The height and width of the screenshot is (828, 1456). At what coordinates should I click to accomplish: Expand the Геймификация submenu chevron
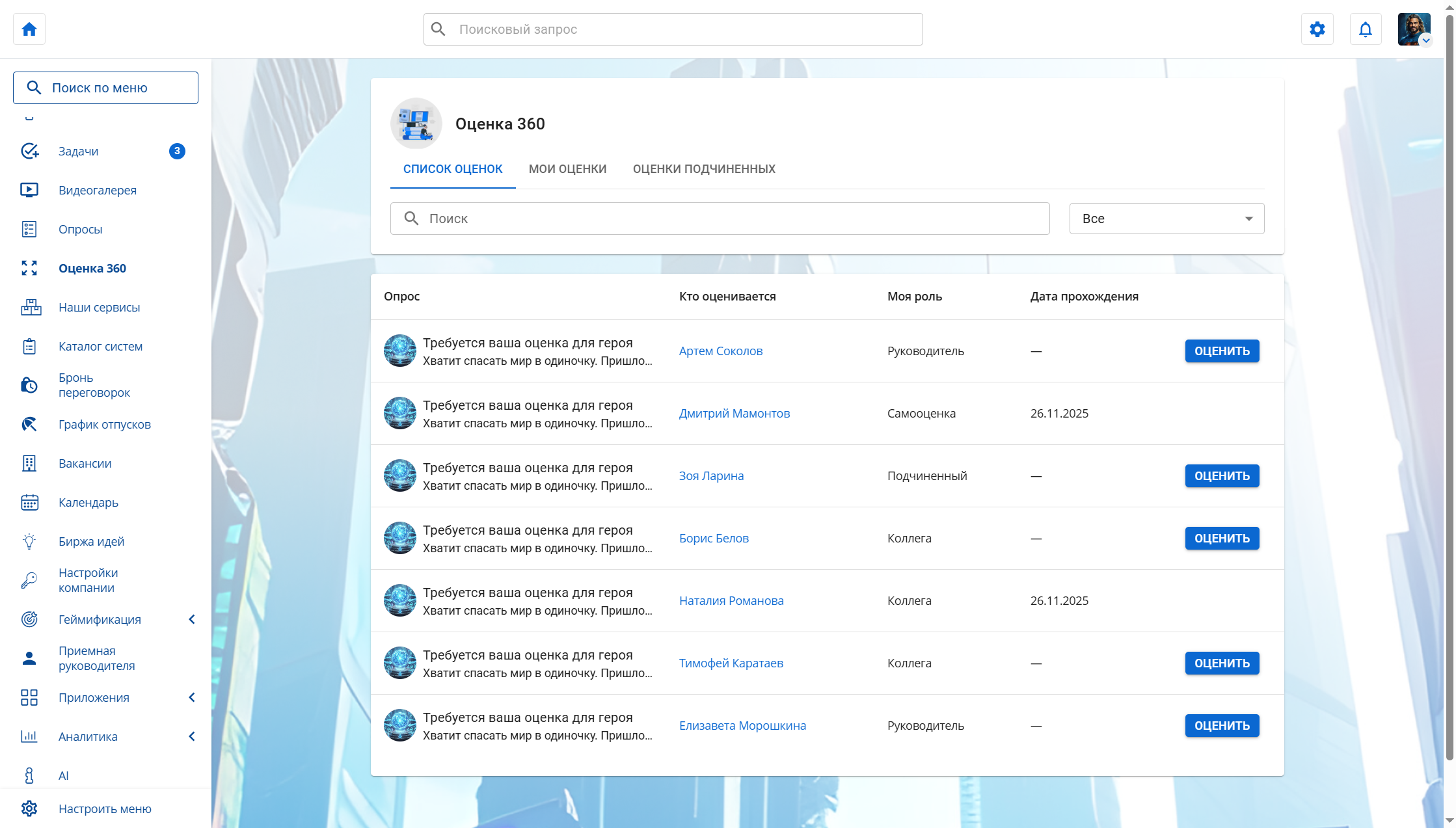(x=192, y=619)
